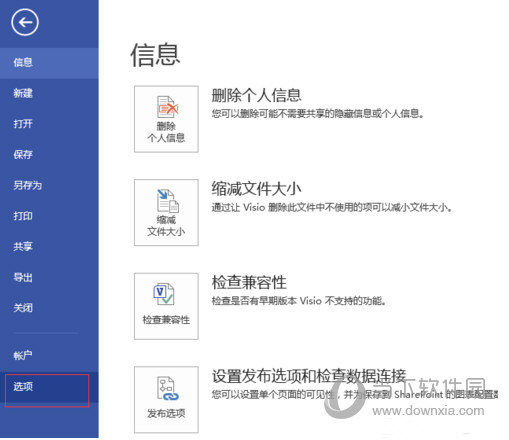Click the 删除个人信息 icon button

[166, 119]
